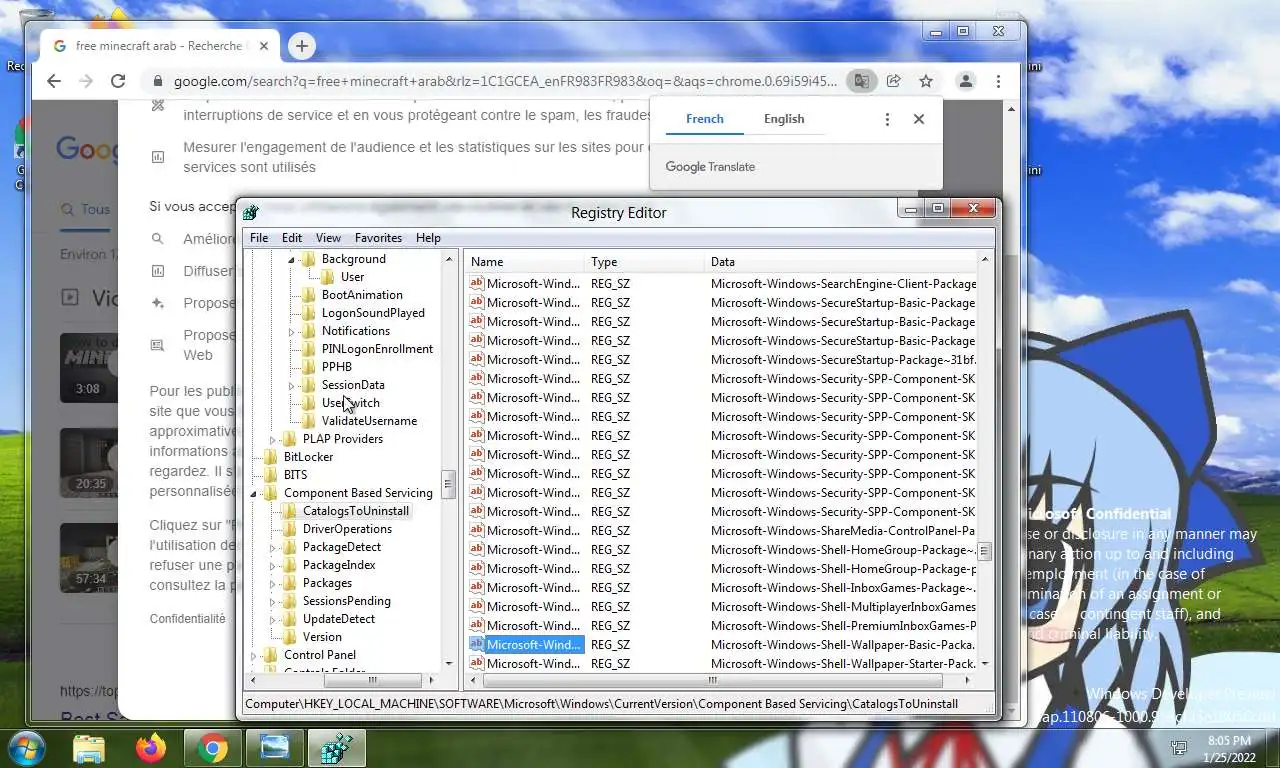Click Chrome's back navigation arrow
1280x768 pixels.
coord(54,81)
